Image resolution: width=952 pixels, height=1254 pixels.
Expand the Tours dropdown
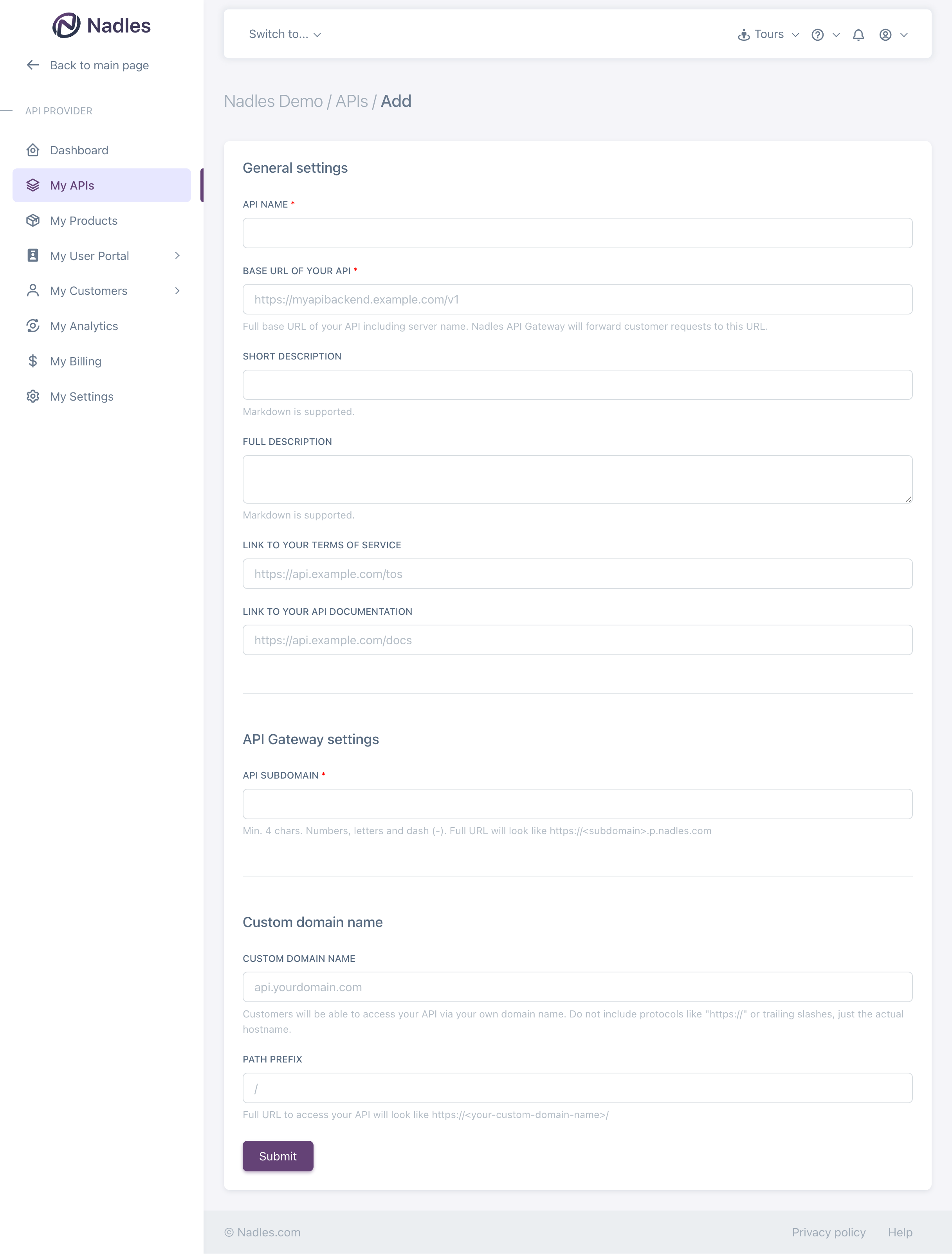click(768, 34)
